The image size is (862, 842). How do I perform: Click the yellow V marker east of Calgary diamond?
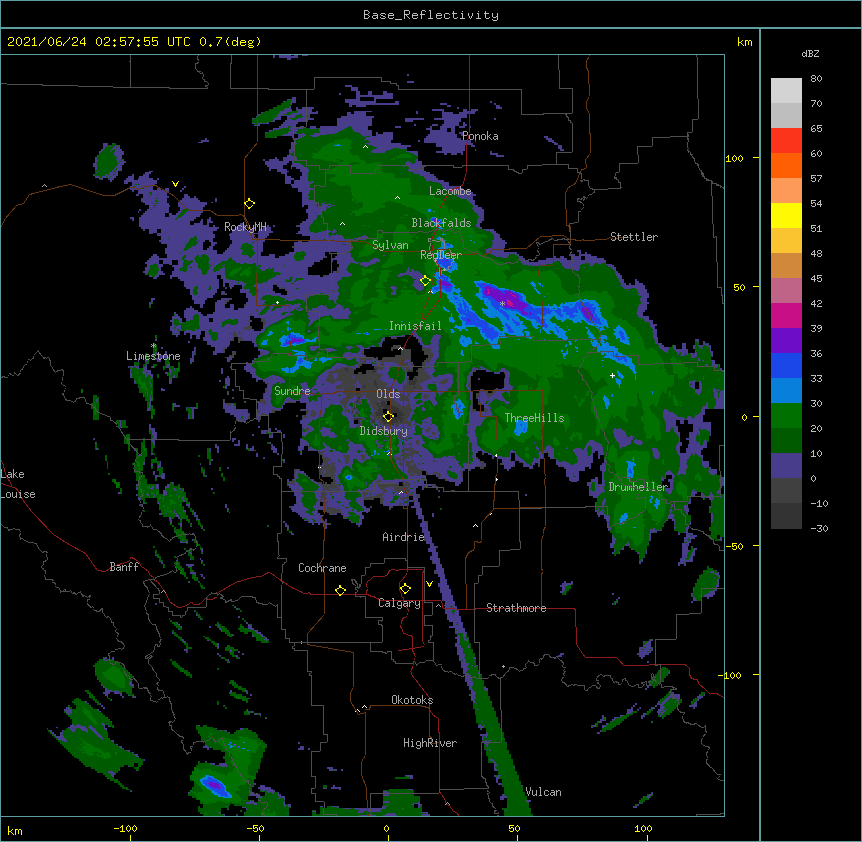[429, 584]
